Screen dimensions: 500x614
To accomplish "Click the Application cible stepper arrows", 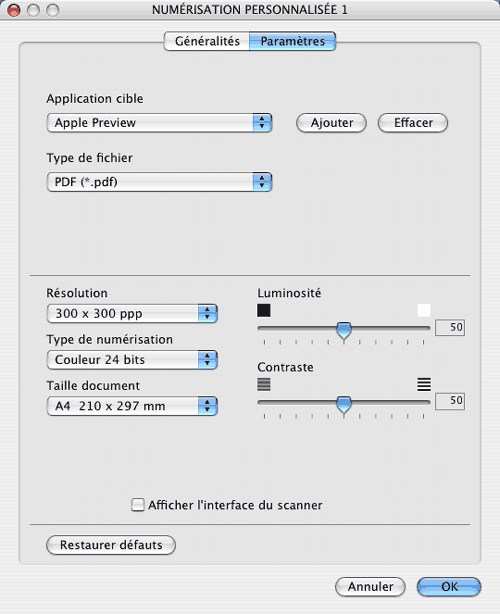I will point(262,123).
